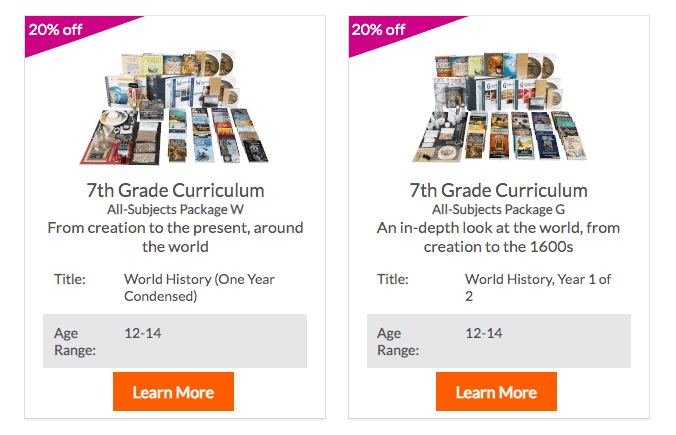676x435 pixels.
Task: Click the 'From creation to the present' description
Action: coord(175,237)
